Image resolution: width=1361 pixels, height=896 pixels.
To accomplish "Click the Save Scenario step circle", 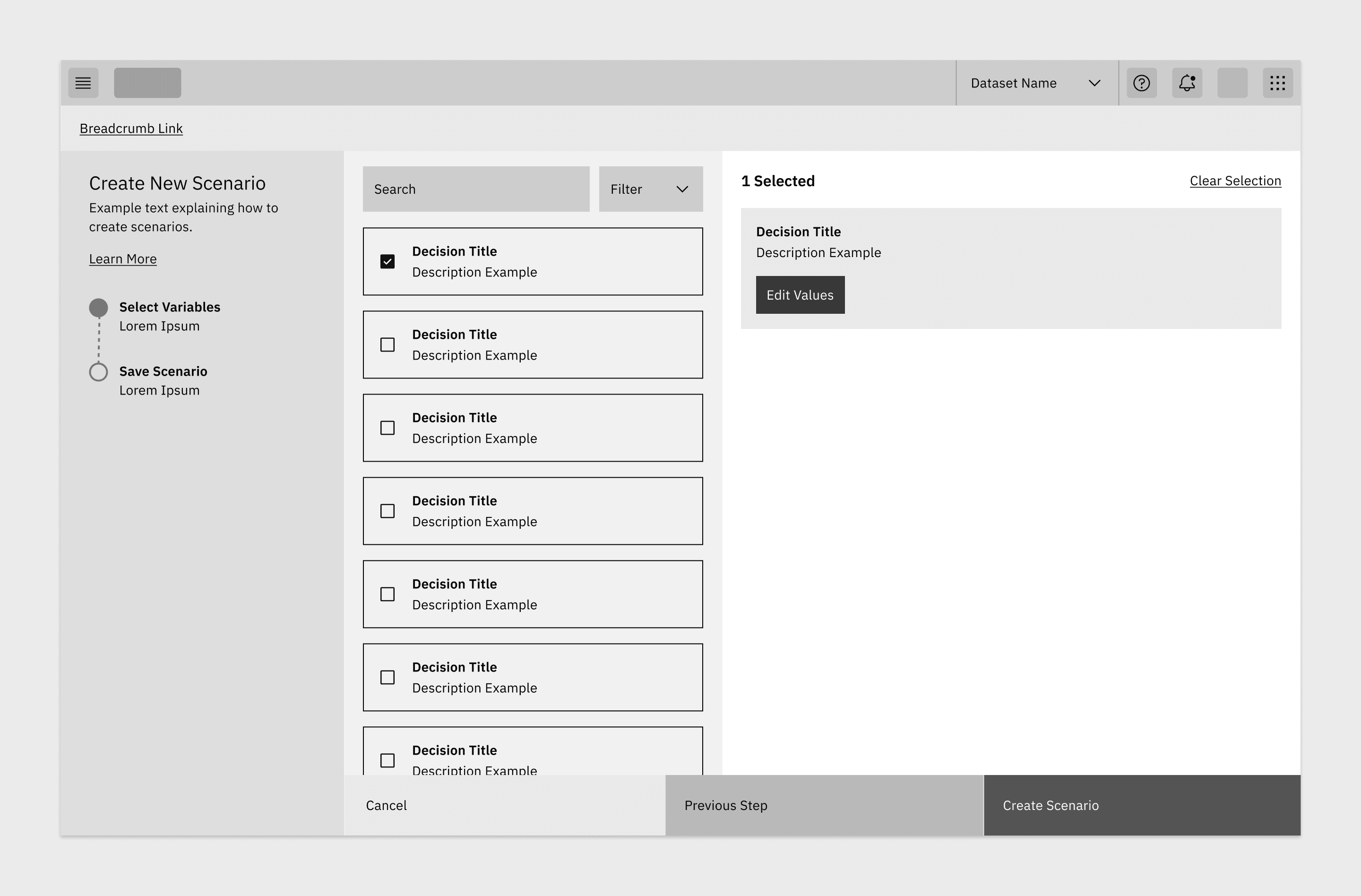I will pyautogui.click(x=98, y=372).
